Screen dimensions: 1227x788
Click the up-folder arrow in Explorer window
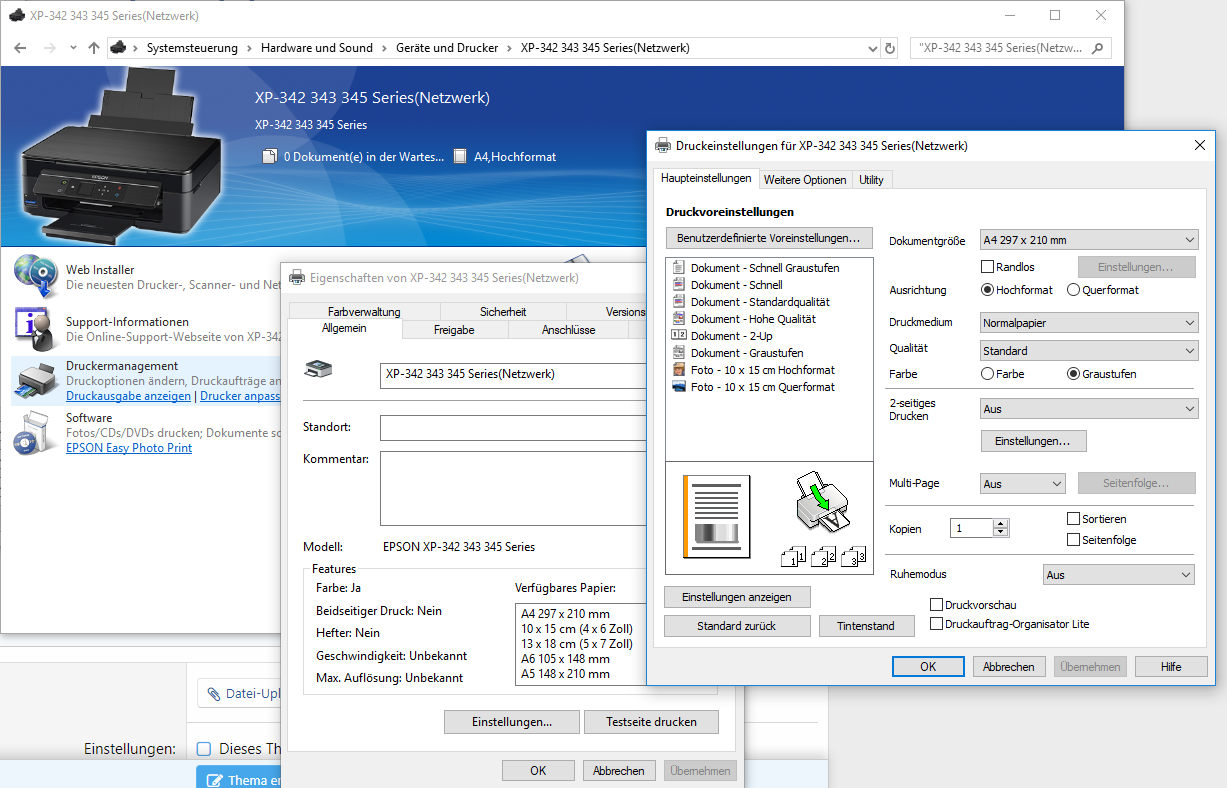pyautogui.click(x=94, y=48)
